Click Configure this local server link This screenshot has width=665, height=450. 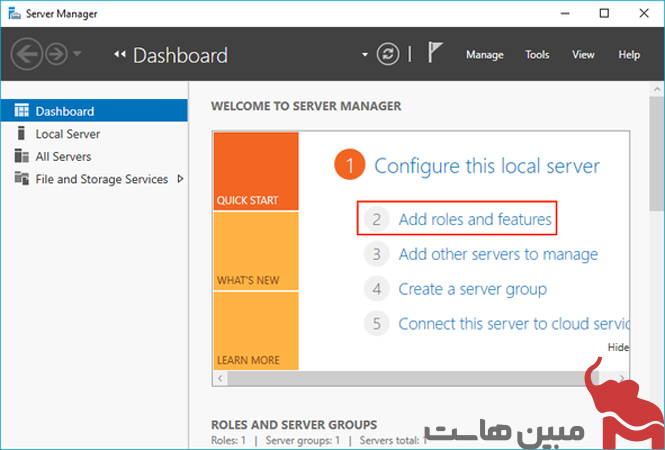tap(487, 166)
